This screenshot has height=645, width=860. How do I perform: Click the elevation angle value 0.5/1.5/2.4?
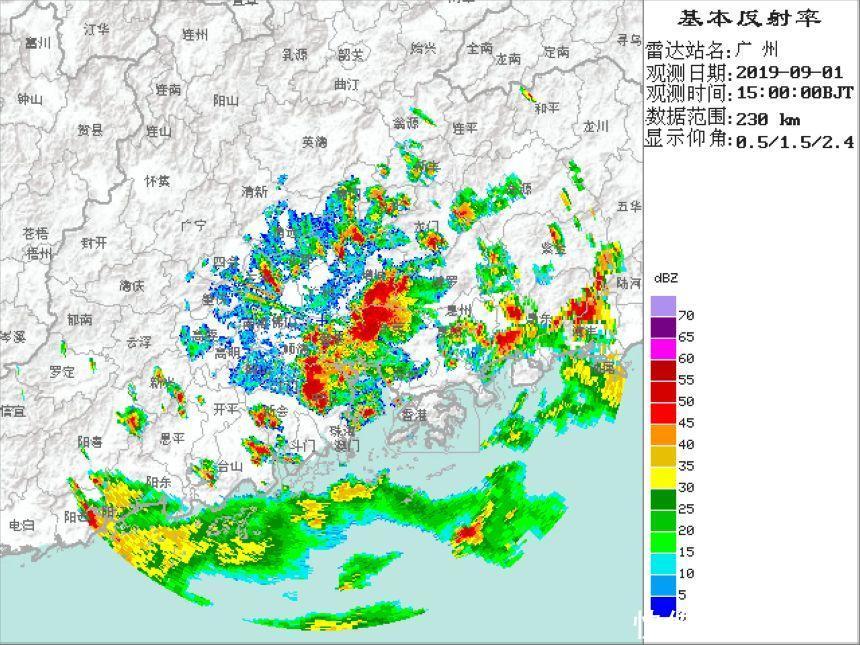click(795, 142)
